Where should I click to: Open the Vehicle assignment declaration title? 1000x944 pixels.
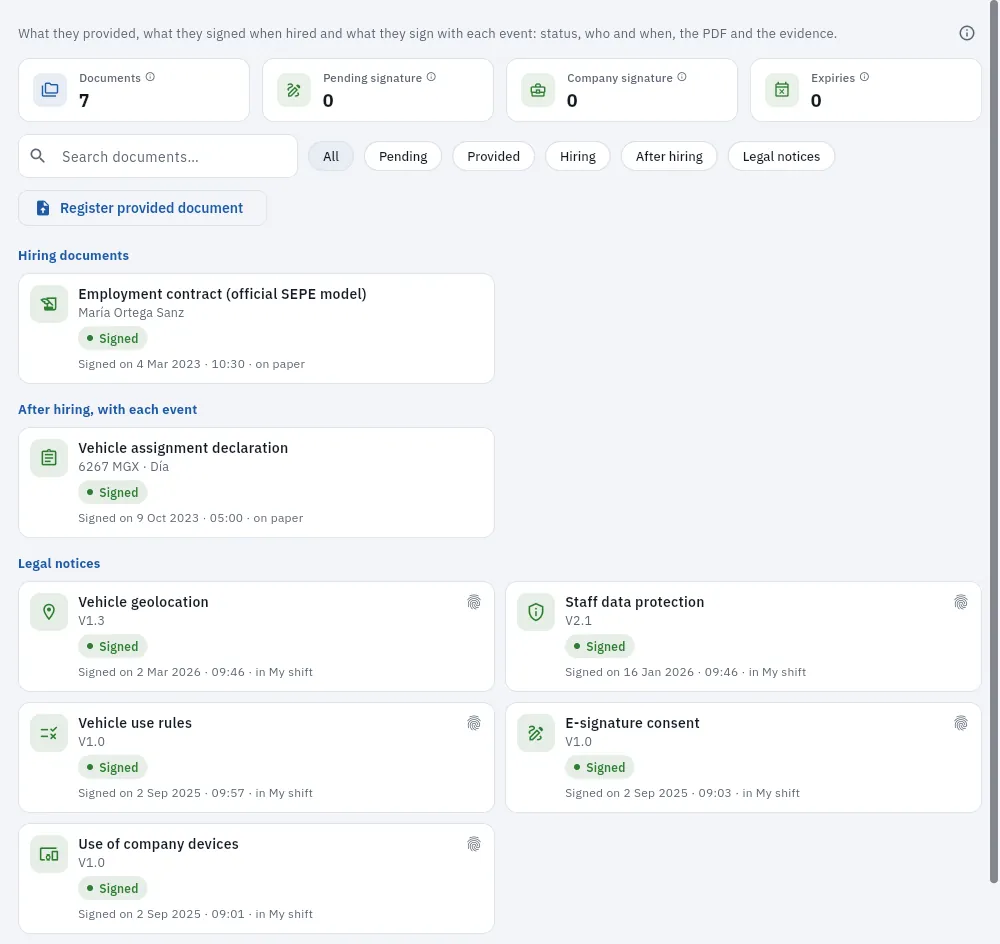click(183, 448)
